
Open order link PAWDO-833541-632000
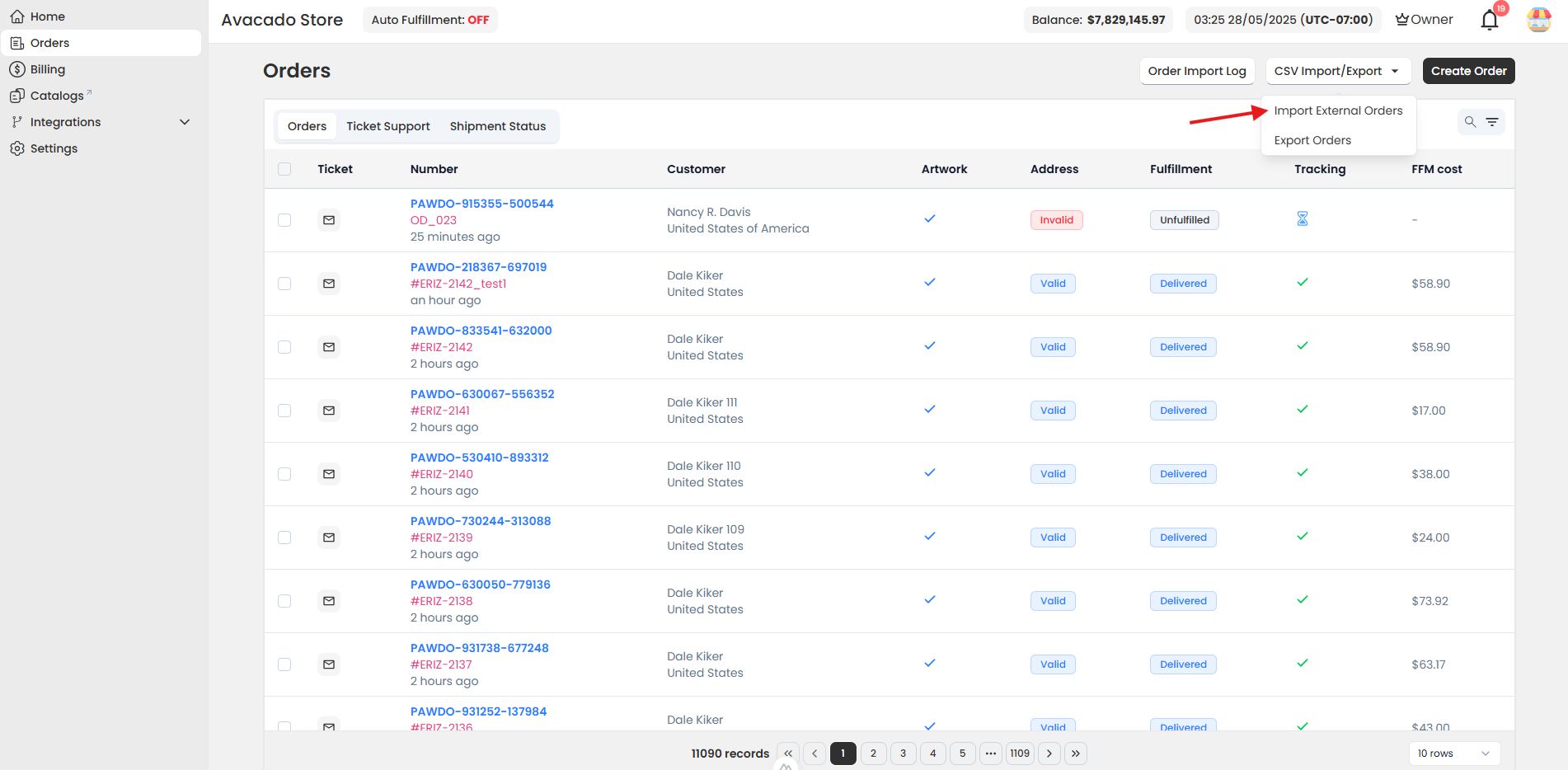point(481,331)
